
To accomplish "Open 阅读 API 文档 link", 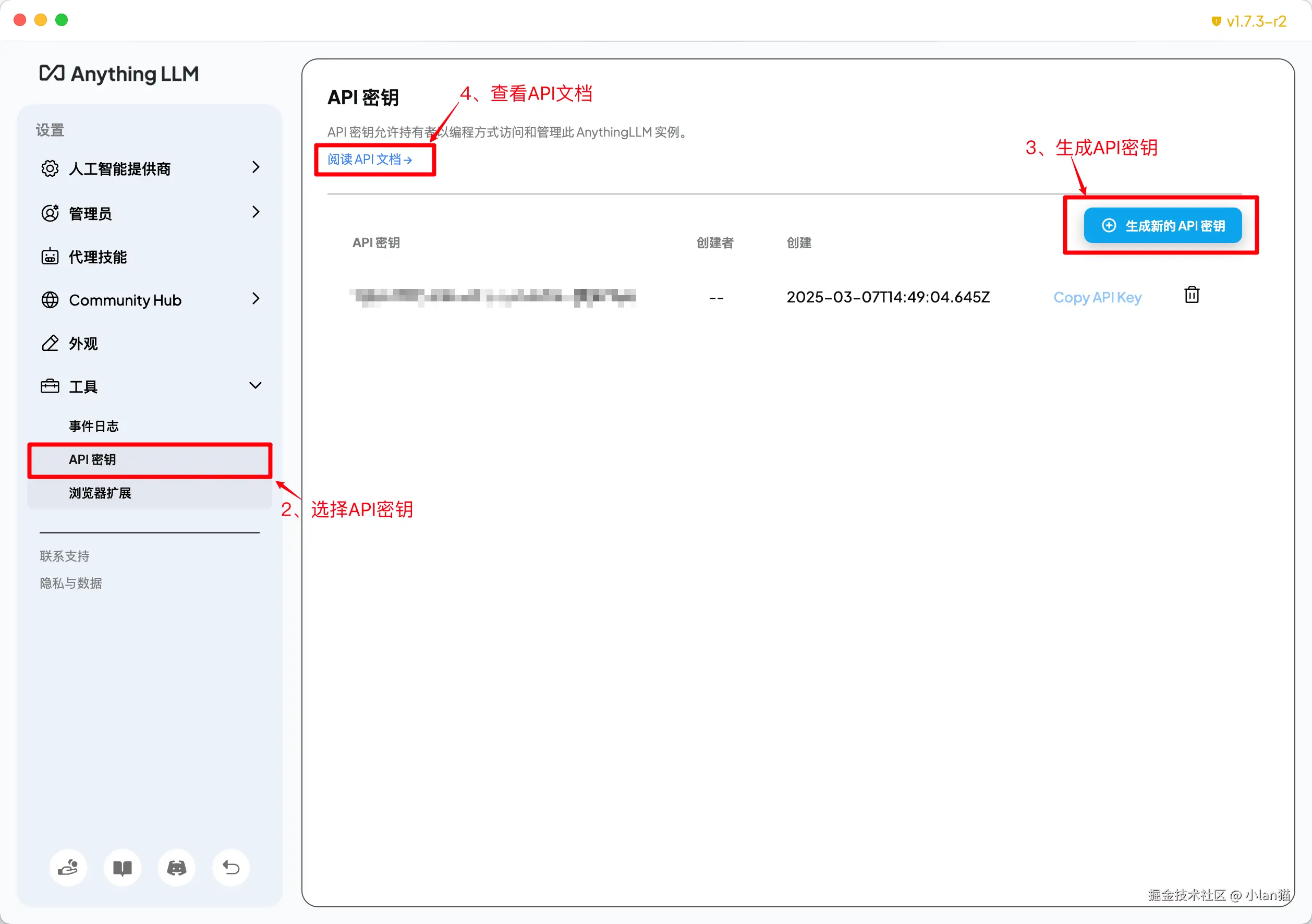I will (369, 160).
